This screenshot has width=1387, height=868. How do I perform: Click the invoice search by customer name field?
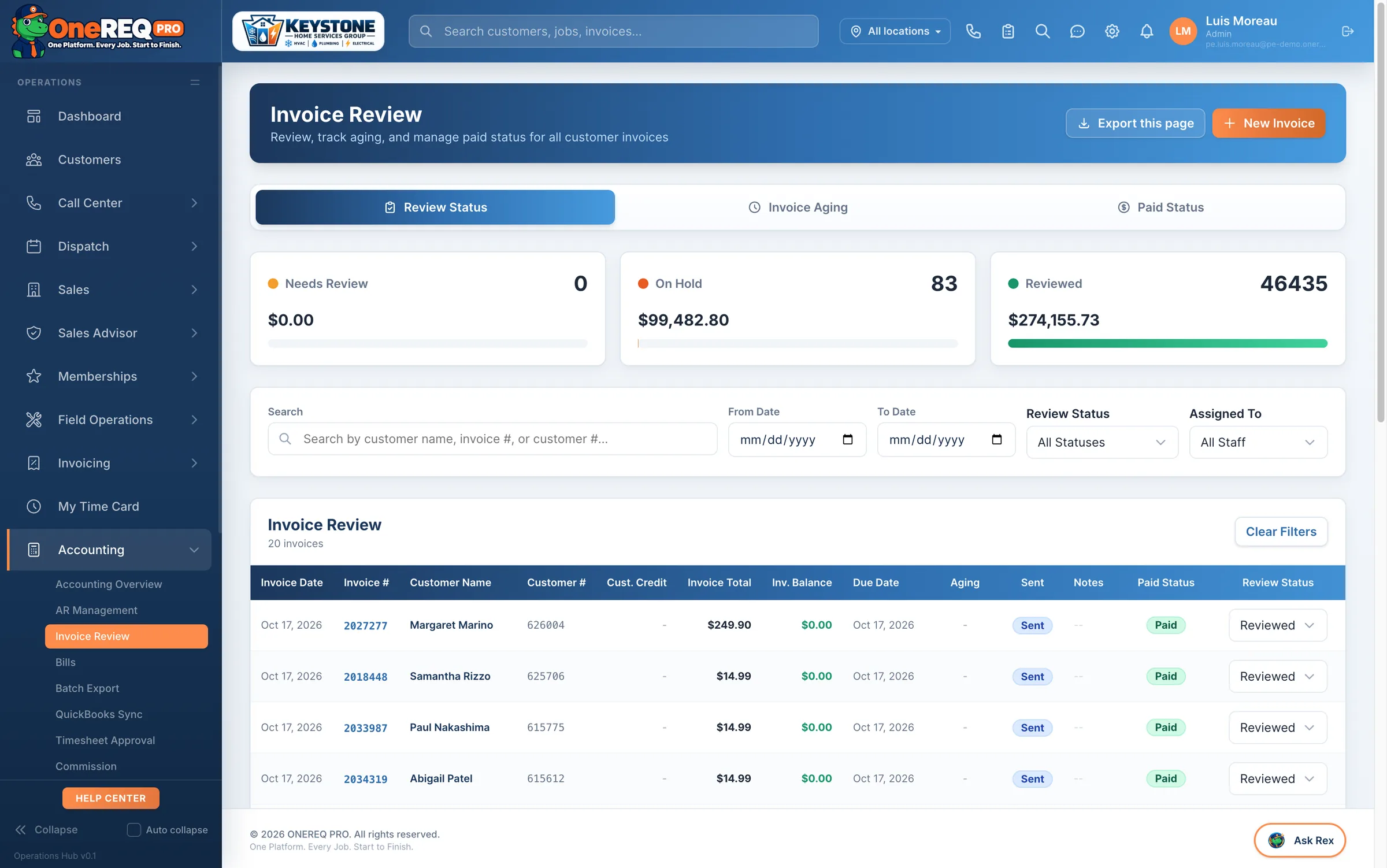(492, 439)
